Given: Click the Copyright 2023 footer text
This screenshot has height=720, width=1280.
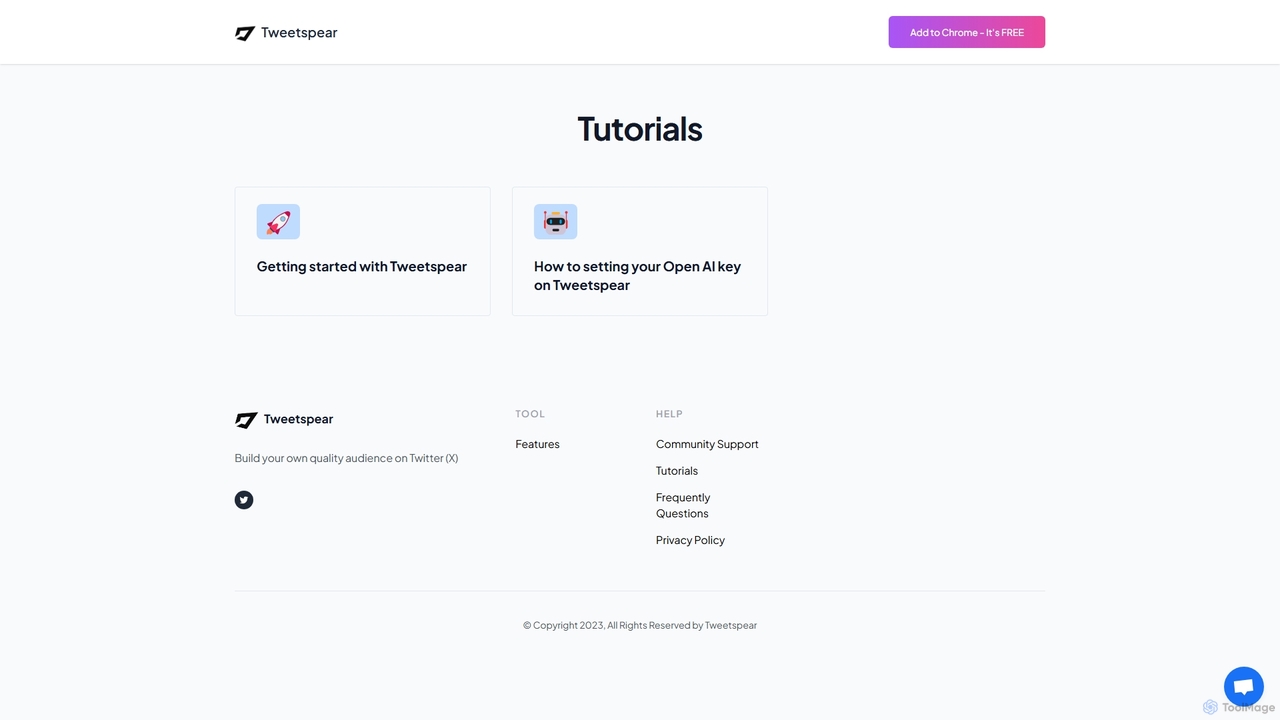Looking at the screenshot, I should [640, 625].
